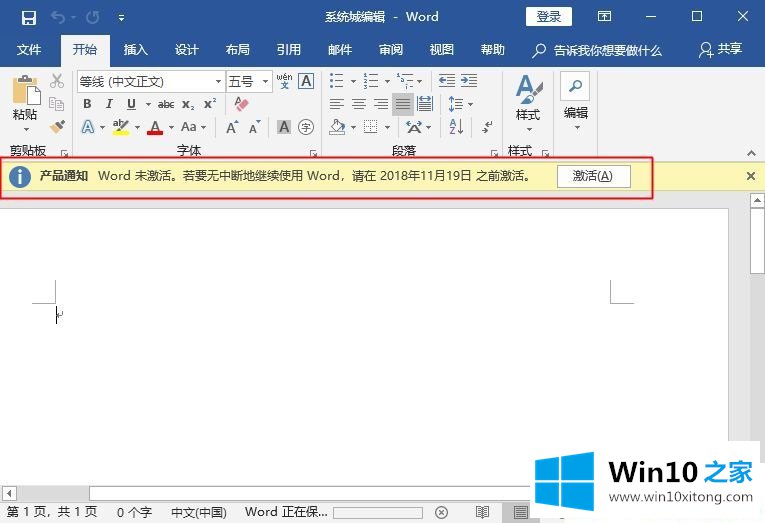The width and height of the screenshot is (765, 523).
Task: Click the 告诉我你想要做什么 search box
Action: [x=597, y=50]
